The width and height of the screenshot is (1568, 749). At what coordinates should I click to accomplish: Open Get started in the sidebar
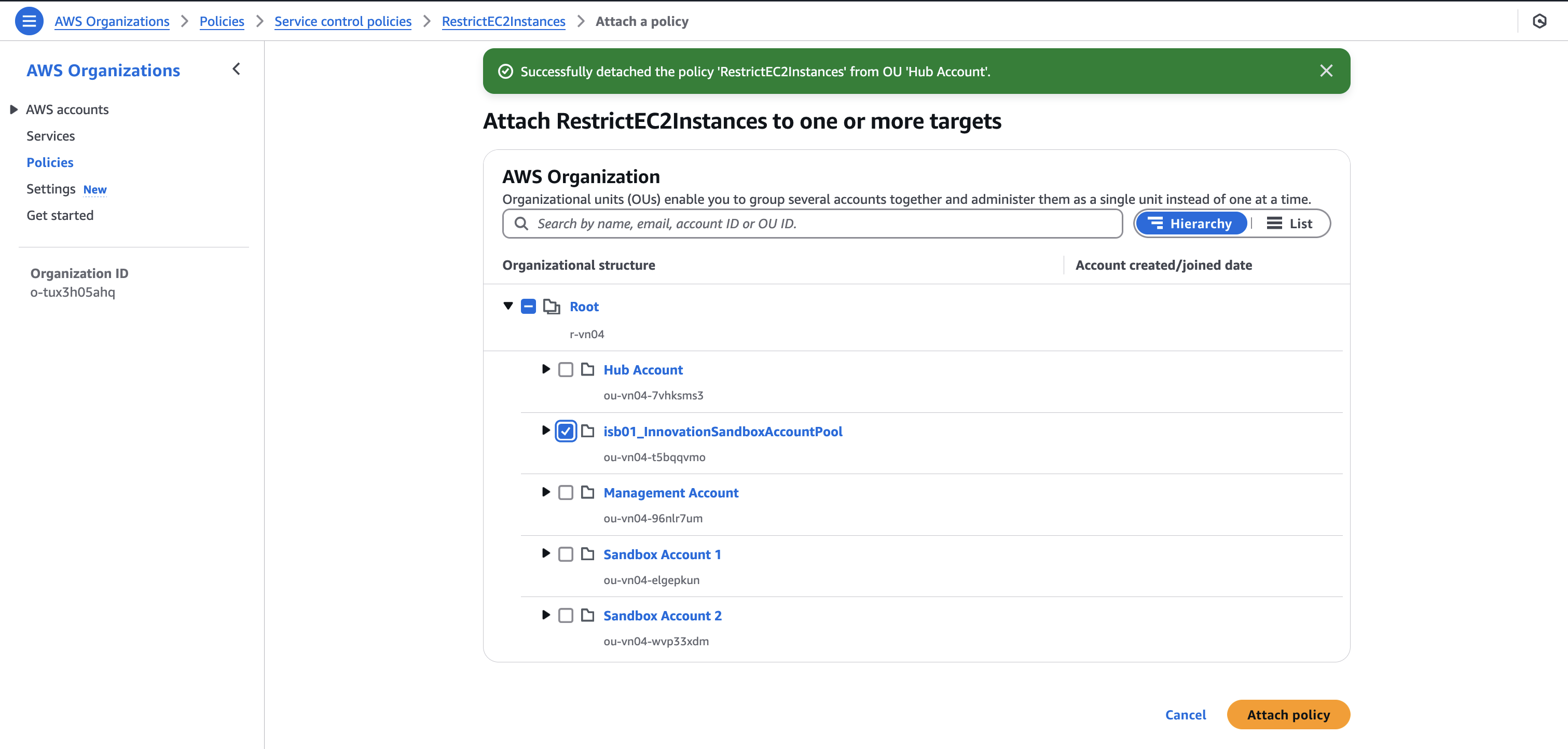pyautogui.click(x=60, y=215)
